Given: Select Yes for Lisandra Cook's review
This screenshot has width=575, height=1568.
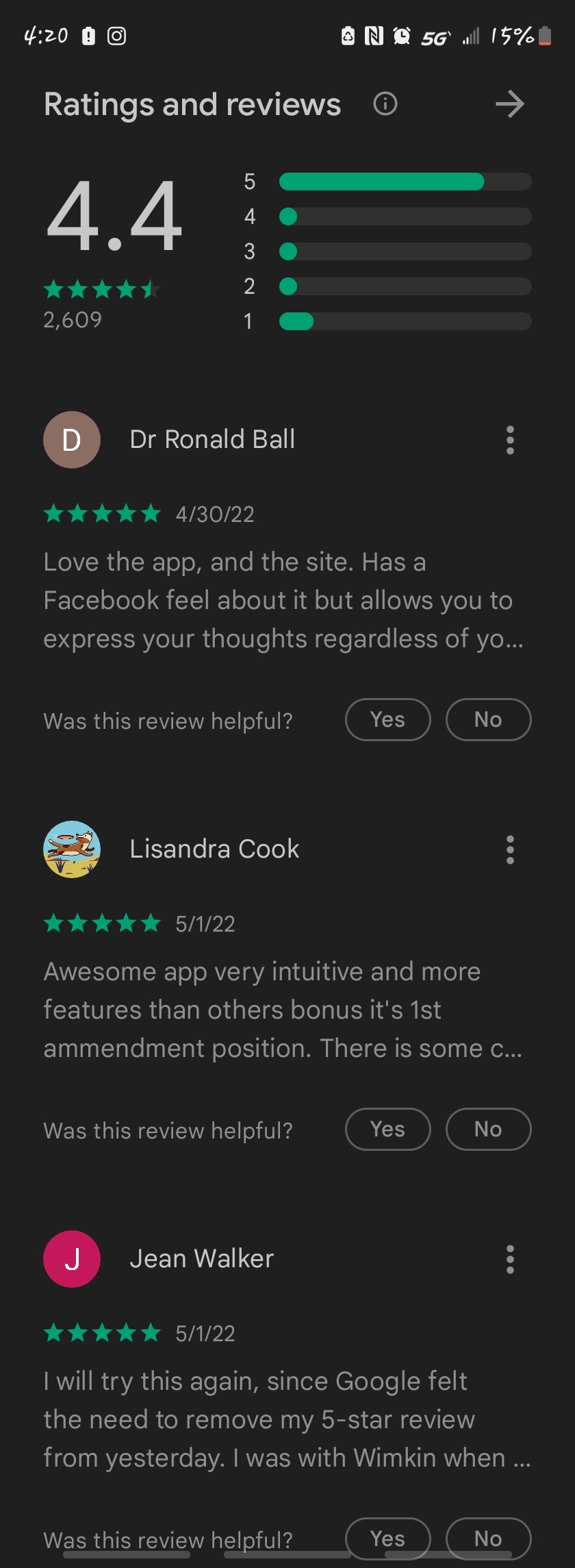Looking at the screenshot, I should click(388, 1129).
